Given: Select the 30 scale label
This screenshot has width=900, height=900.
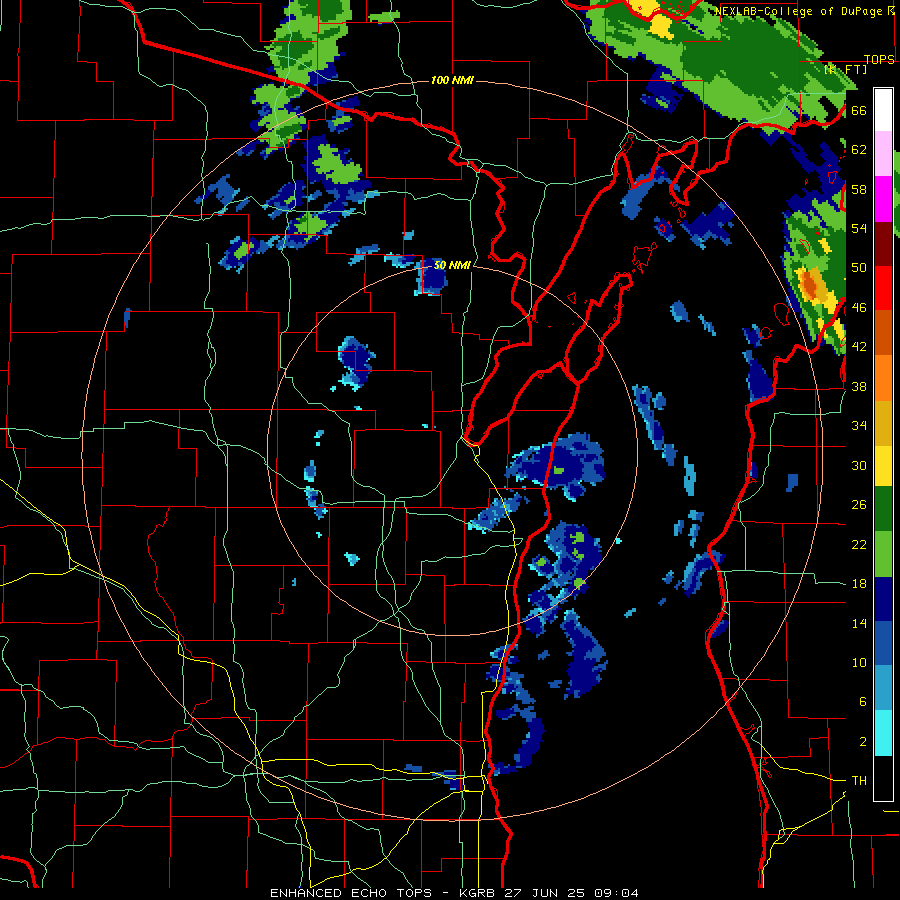Looking at the screenshot, I should pyautogui.click(x=859, y=465).
